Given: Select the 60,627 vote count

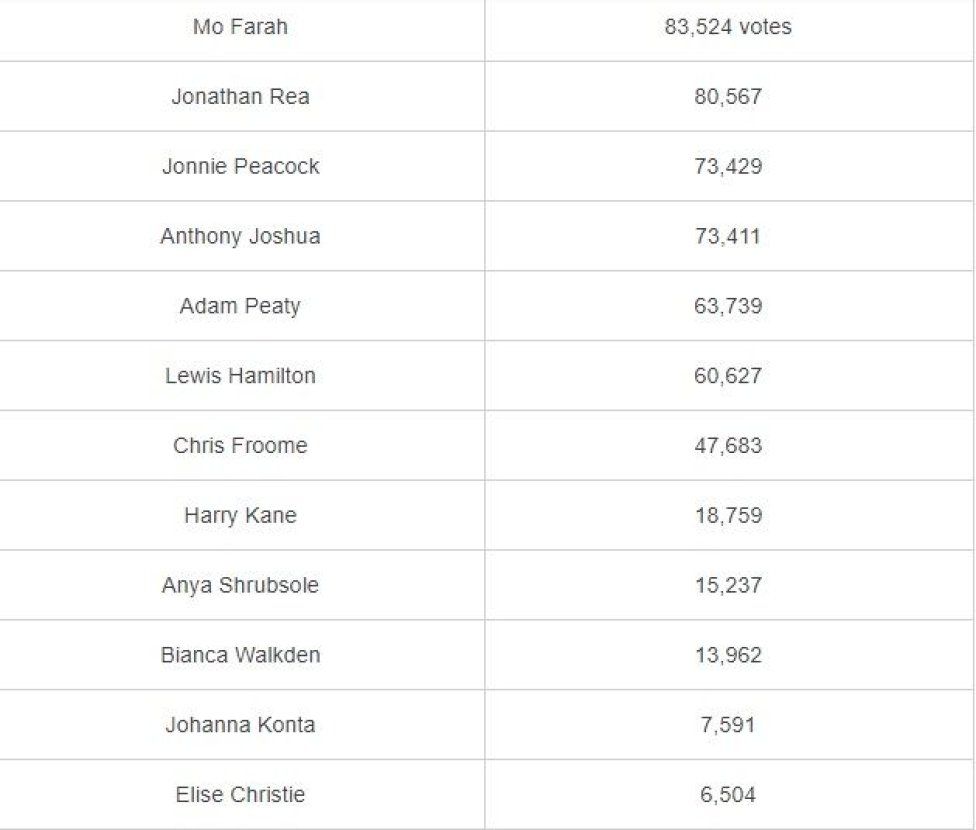Looking at the screenshot, I should pyautogui.click(x=728, y=375).
